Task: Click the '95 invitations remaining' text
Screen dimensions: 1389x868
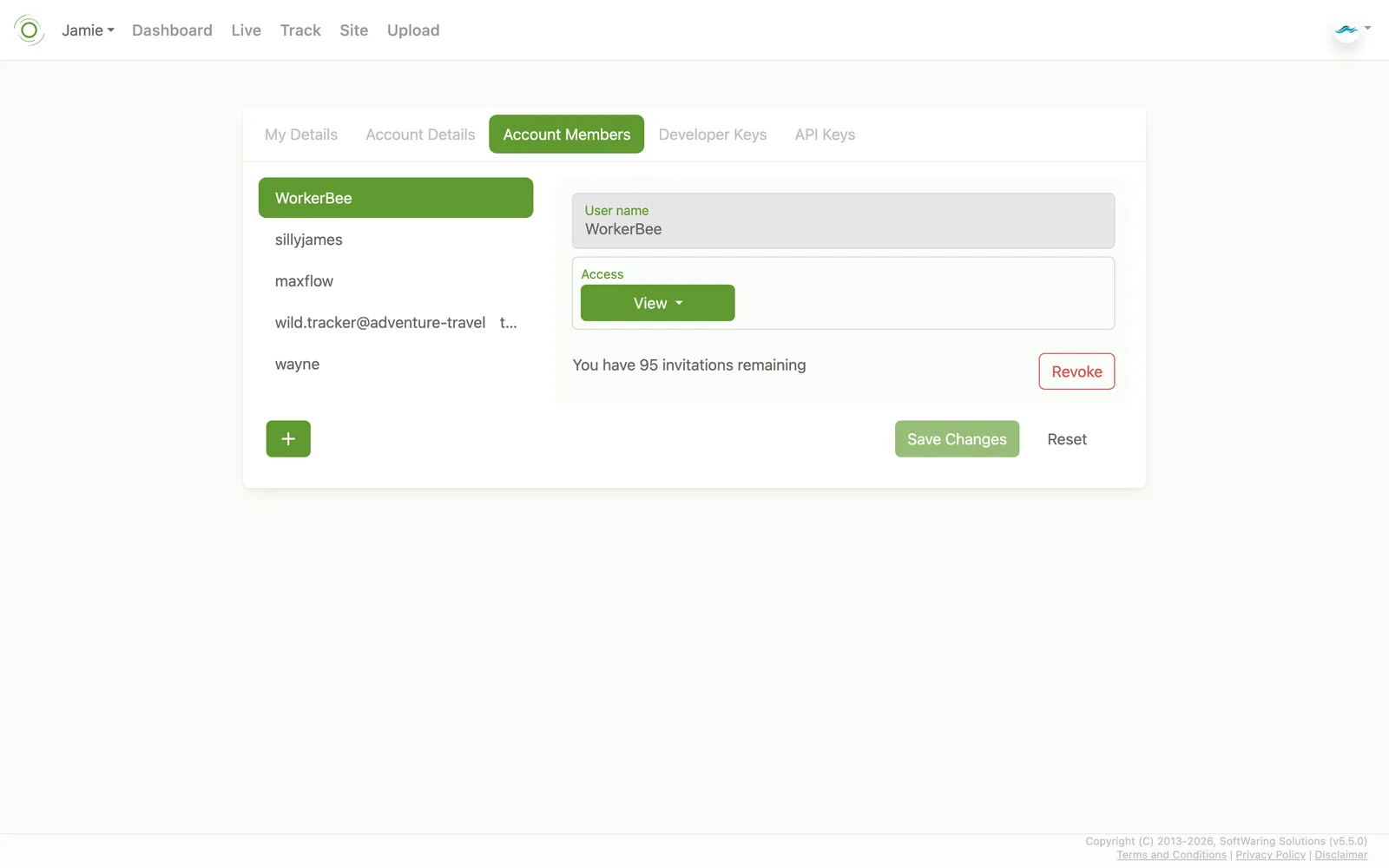Action: pyautogui.click(x=722, y=365)
